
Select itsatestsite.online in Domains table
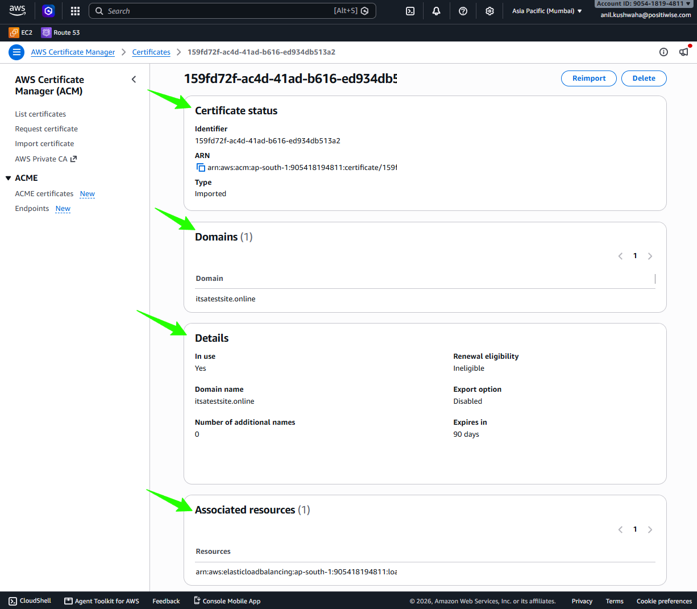pyautogui.click(x=225, y=299)
